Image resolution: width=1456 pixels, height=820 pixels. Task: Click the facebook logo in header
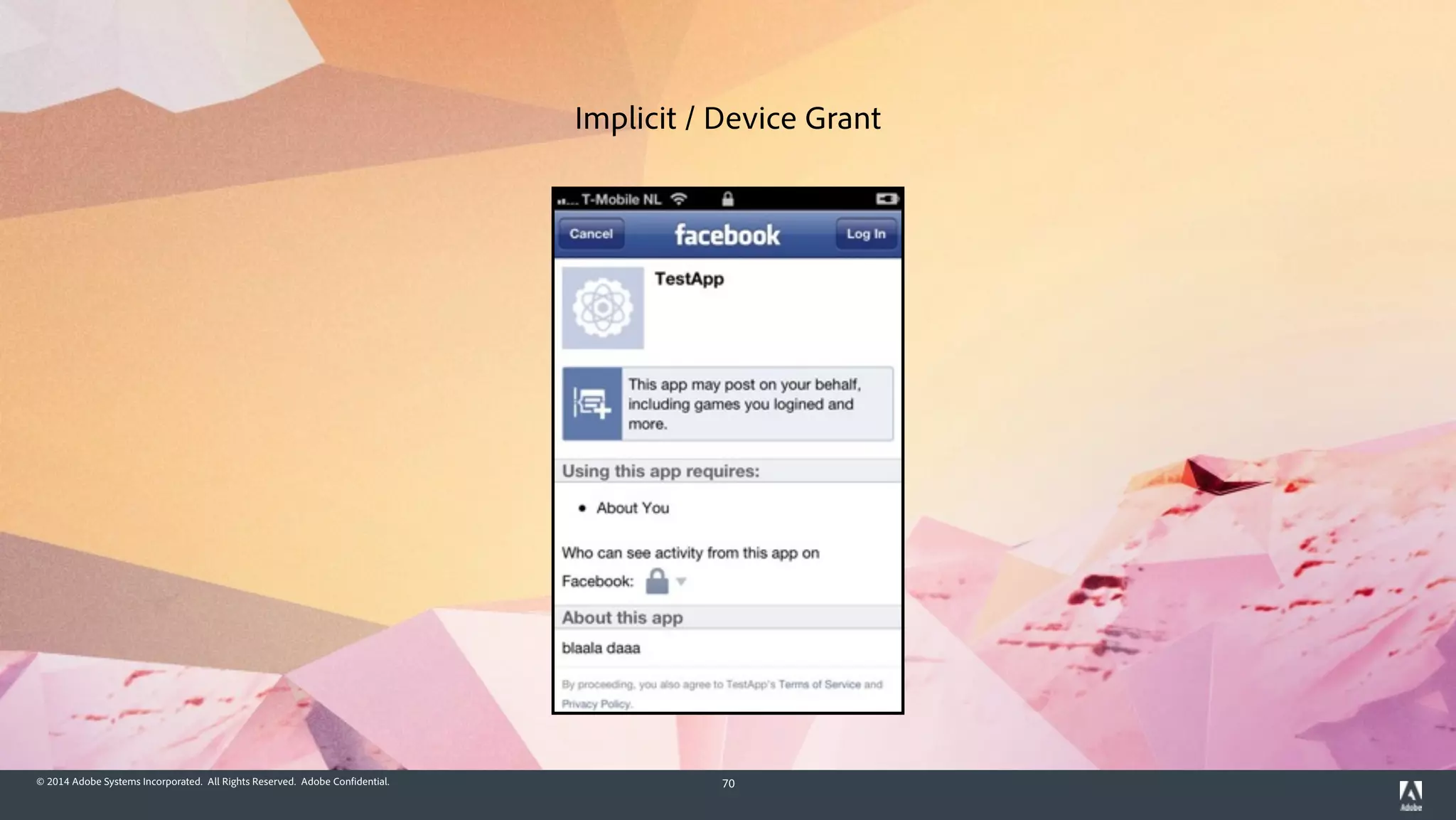pos(727,235)
